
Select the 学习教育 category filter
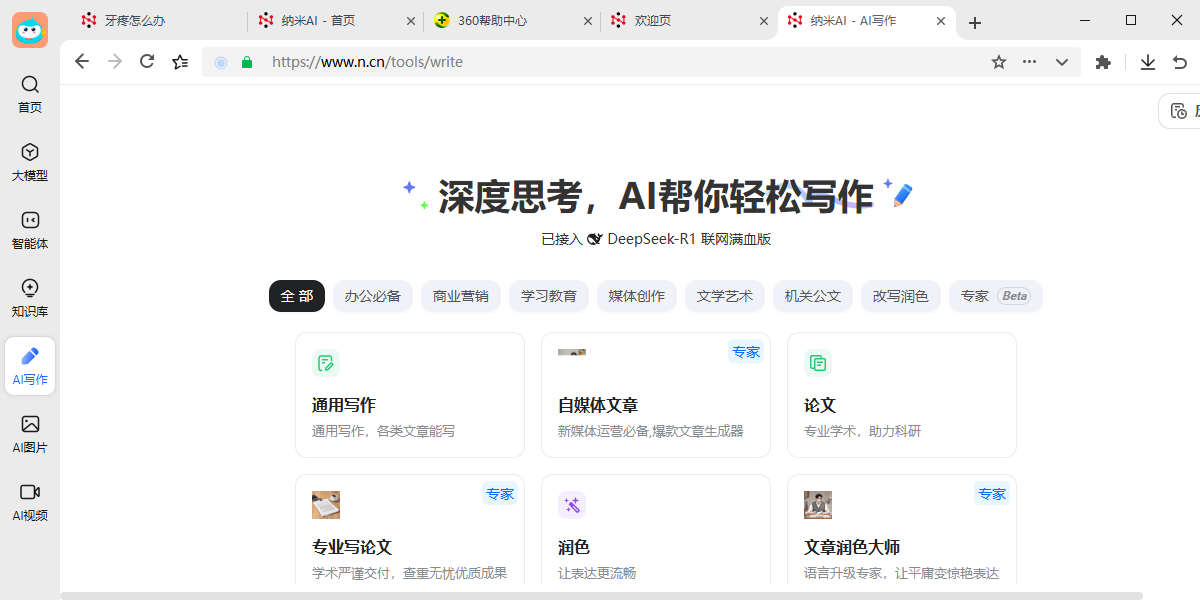(x=549, y=296)
